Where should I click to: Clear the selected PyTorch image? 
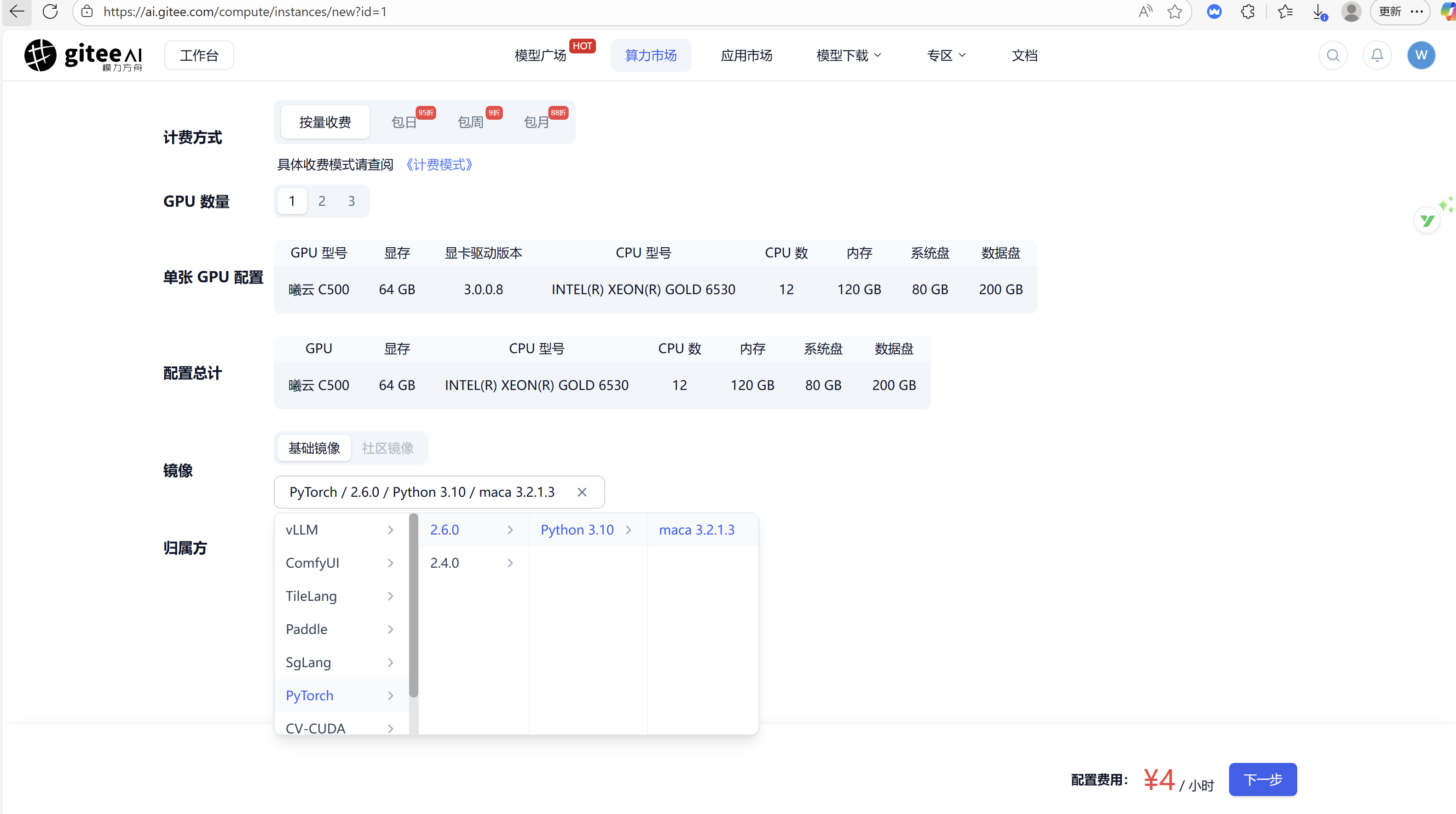(582, 492)
